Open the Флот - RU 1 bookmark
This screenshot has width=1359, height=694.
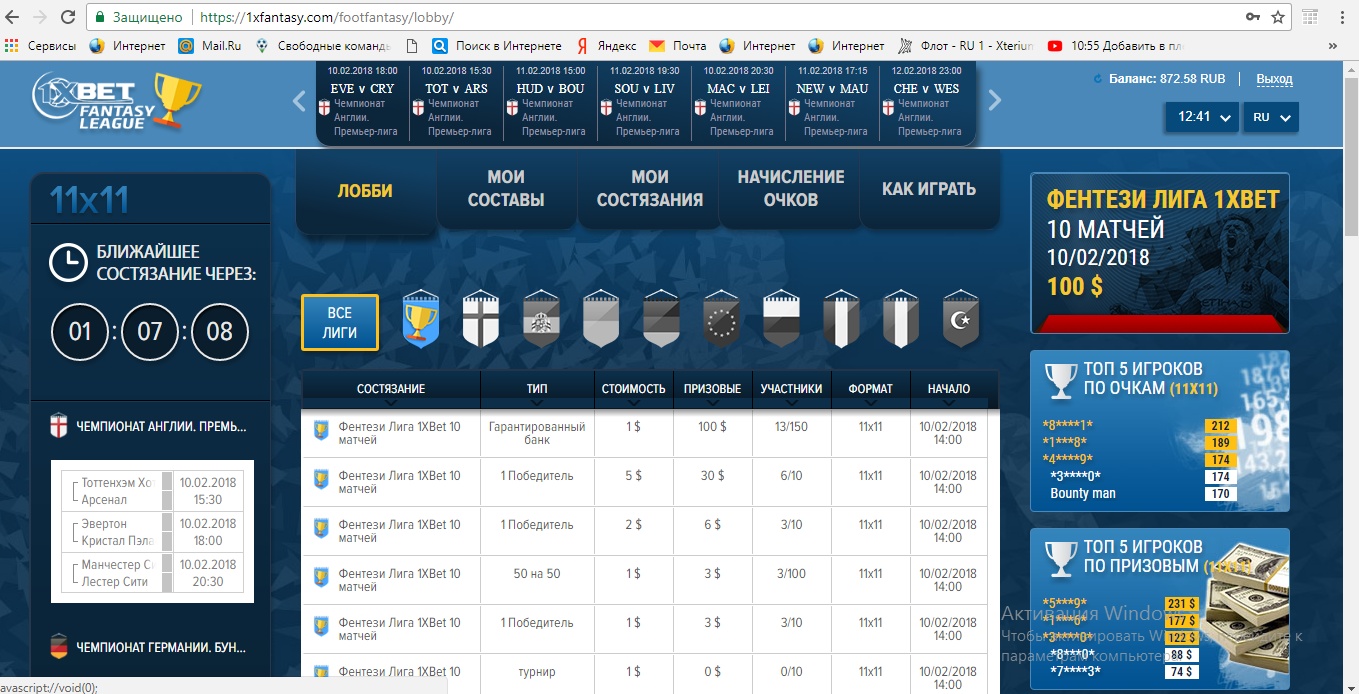click(966, 46)
